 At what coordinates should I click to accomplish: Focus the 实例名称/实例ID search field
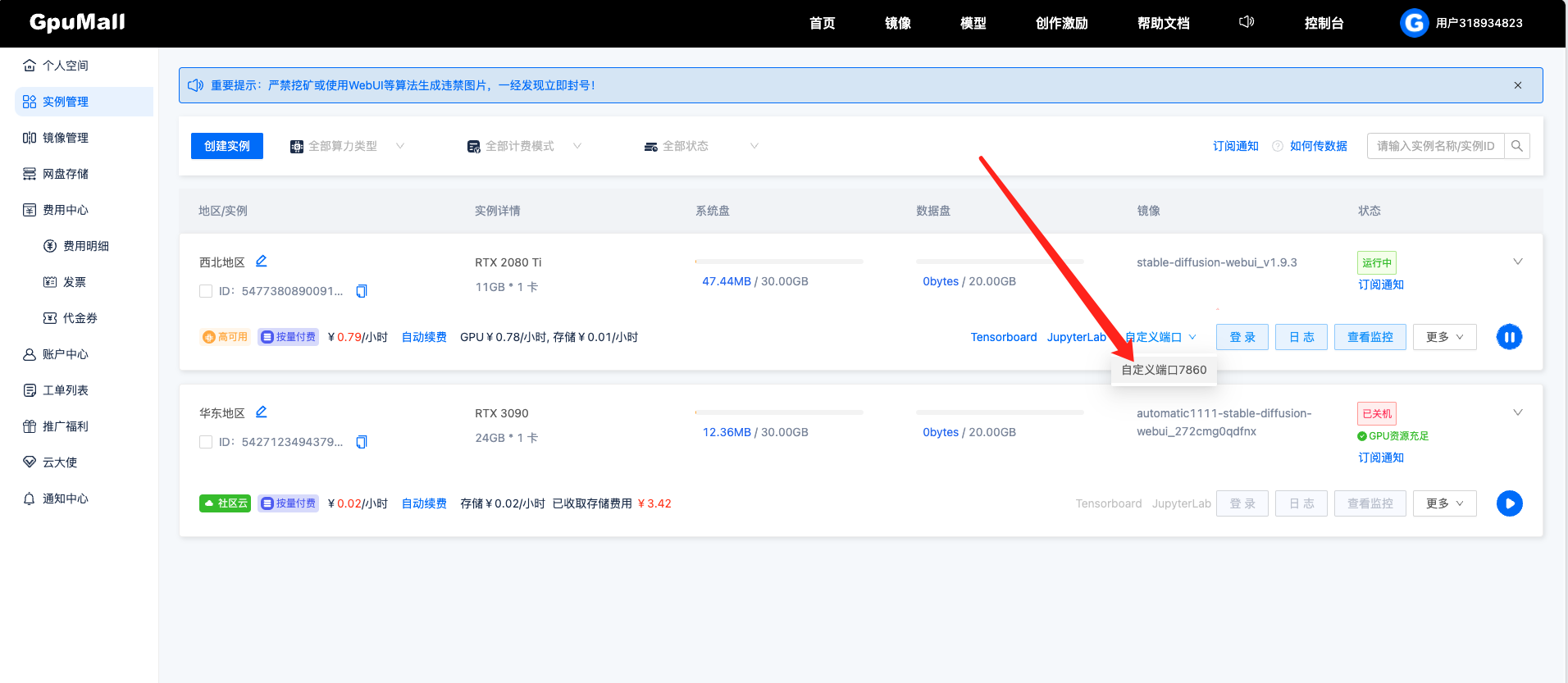(1436, 146)
